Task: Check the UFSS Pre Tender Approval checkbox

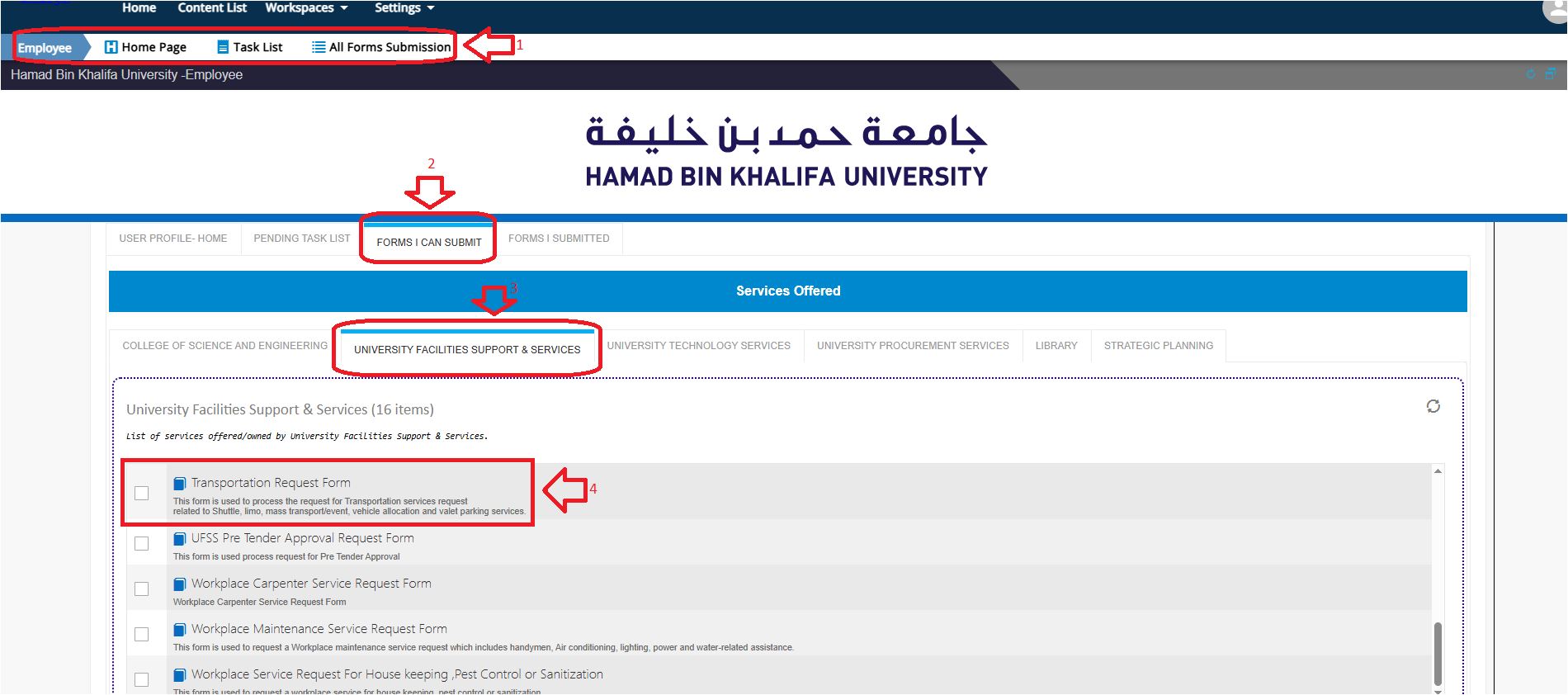Action: pyautogui.click(x=142, y=543)
